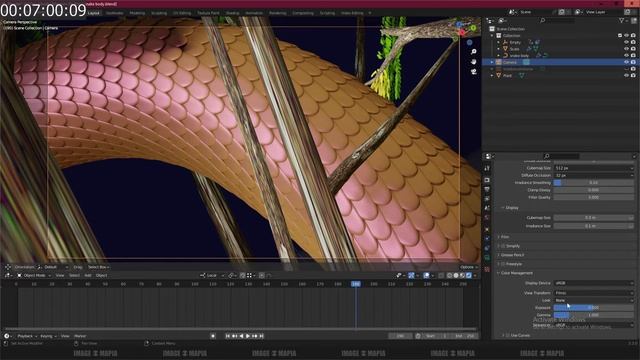Open the timeline Marker menu
This screenshot has height=360, width=640.
tap(80, 336)
